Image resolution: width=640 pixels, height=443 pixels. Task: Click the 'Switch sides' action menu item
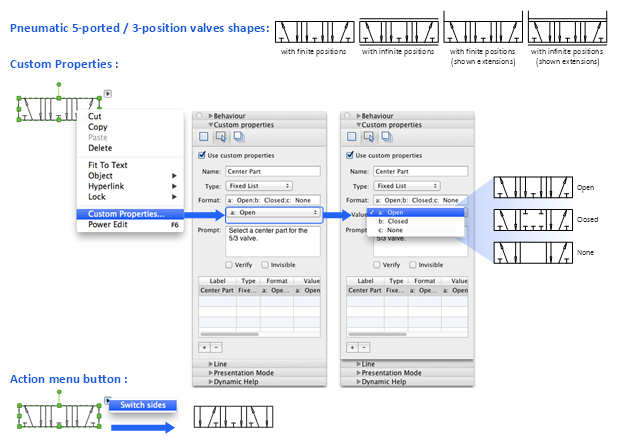[143, 405]
